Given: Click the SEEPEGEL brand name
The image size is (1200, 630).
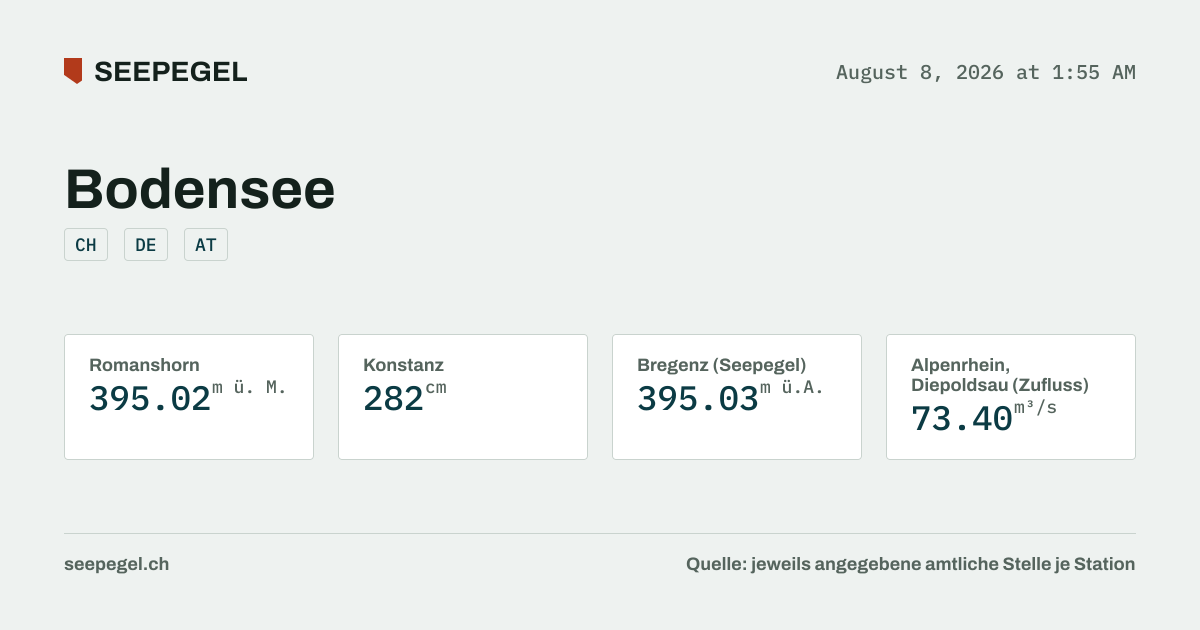Looking at the screenshot, I should (x=170, y=72).
